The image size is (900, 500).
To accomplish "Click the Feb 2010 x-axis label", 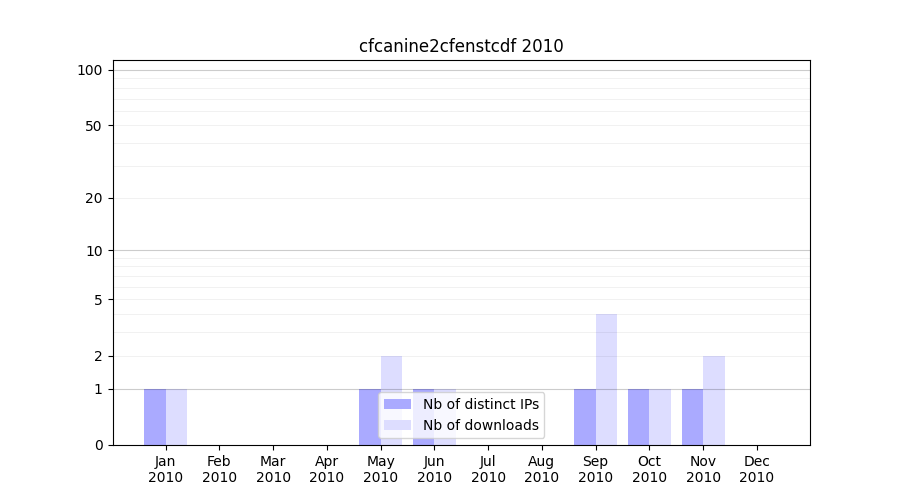I will (x=219, y=469).
